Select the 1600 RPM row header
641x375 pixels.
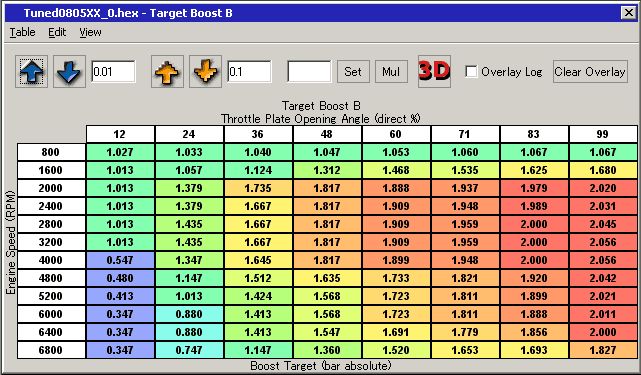pos(51,170)
